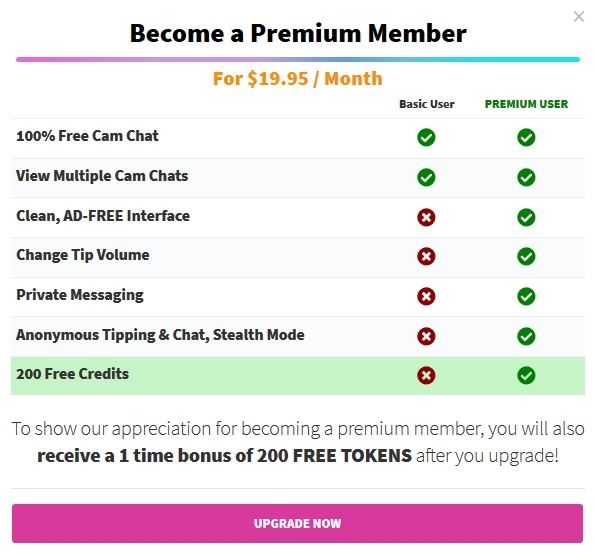Click the Basic User column header
The height and width of the screenshot is (555, 595).
pyautogui.click(x=427, y=104)
